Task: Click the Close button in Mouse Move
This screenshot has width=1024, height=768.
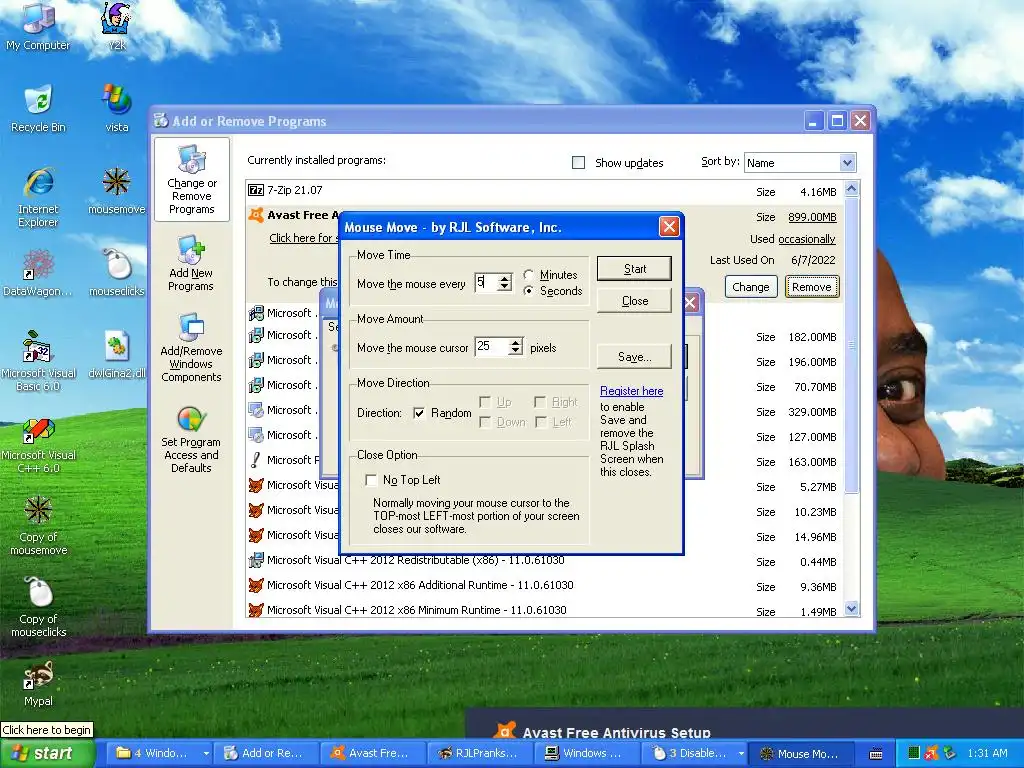Action: click(634, 300)
